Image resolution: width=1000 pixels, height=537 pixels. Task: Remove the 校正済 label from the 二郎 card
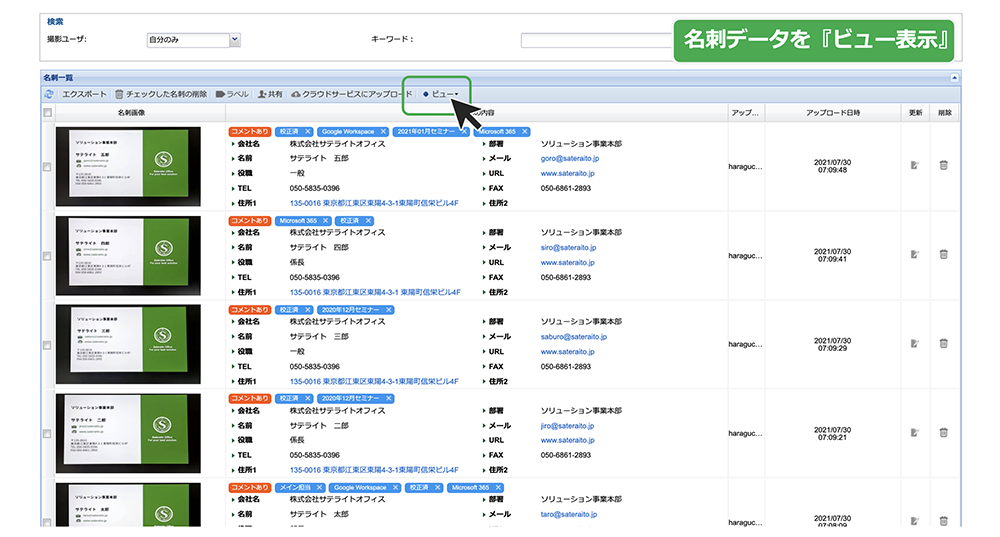click(307, 399)
